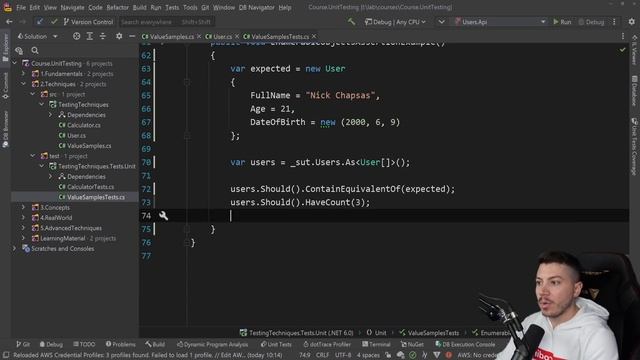Collapse the src folder
The width and height of the screenshot is (640, 360).
coord(33,94)
